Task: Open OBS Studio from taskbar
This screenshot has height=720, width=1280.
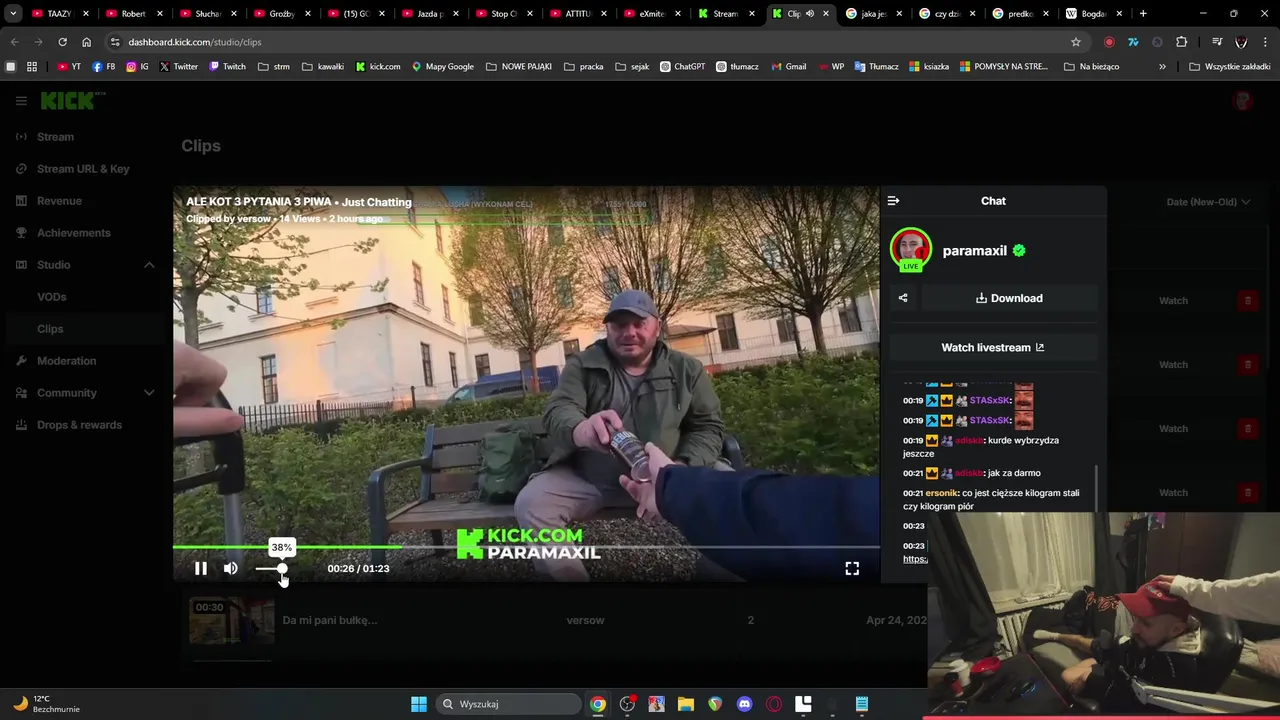Action: [627, 704]
